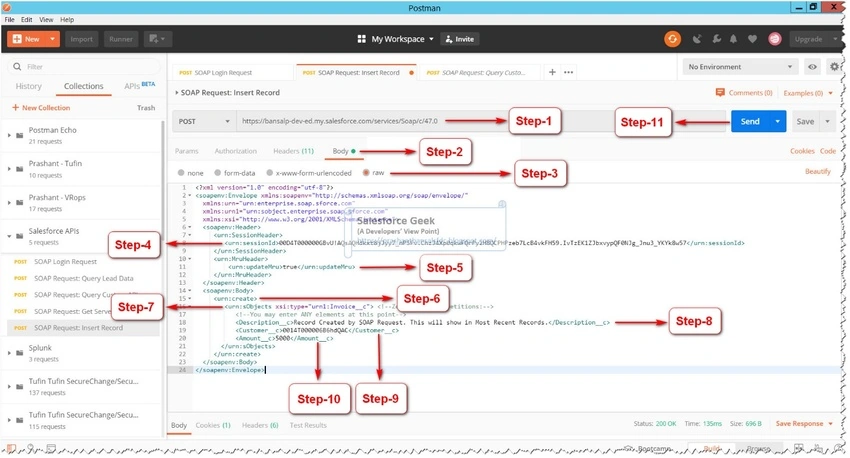The height and width of the screenshot is (458, 850).
Task: Select the x-www-form-urlencoded radio option
Action: (x=269, y=173)
